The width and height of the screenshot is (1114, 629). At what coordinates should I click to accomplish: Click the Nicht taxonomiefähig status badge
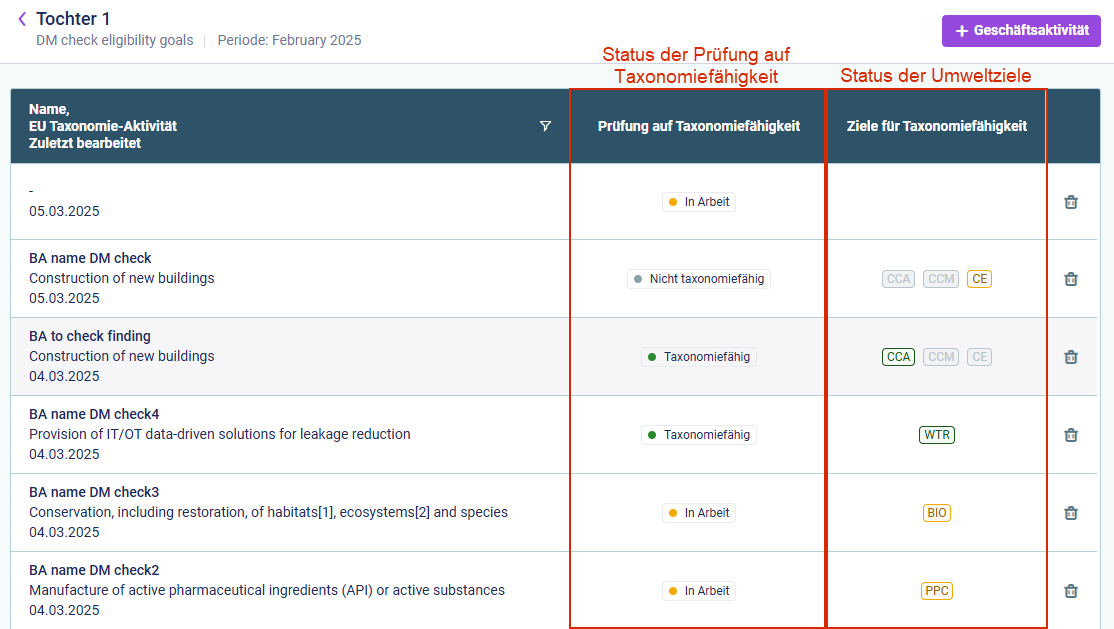[x=698, y=279]
